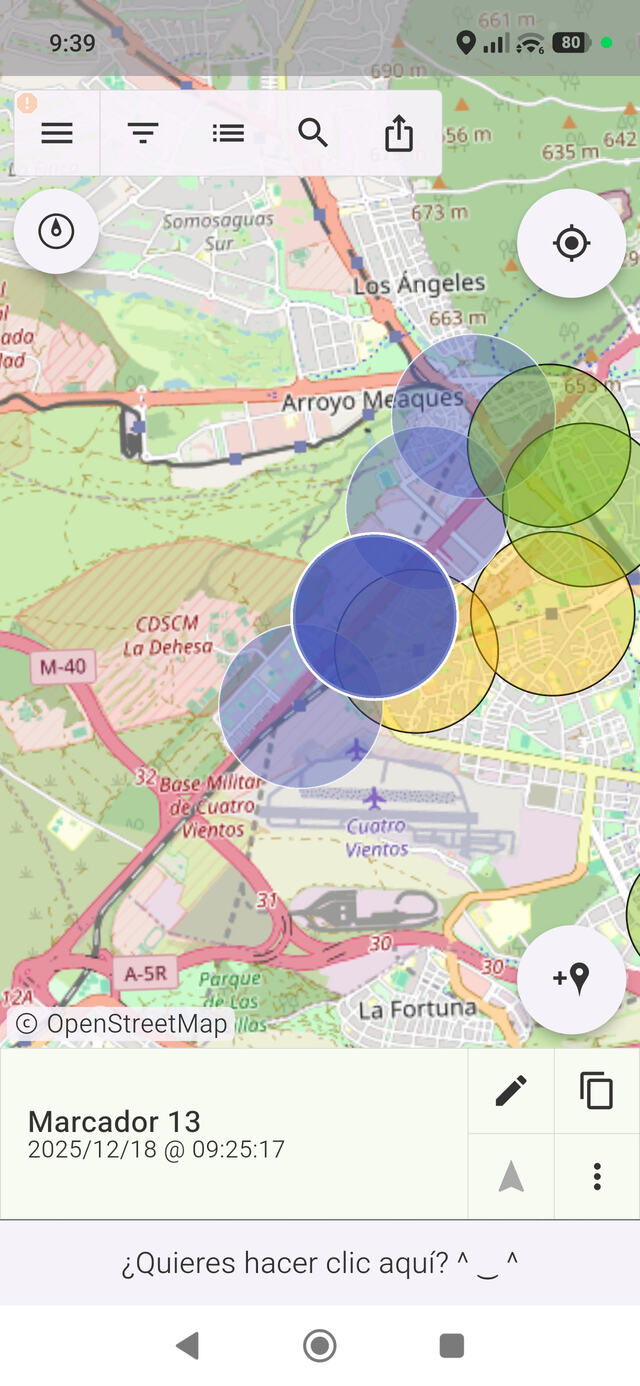Open Android recent apps square

[x=452, y=1346]
